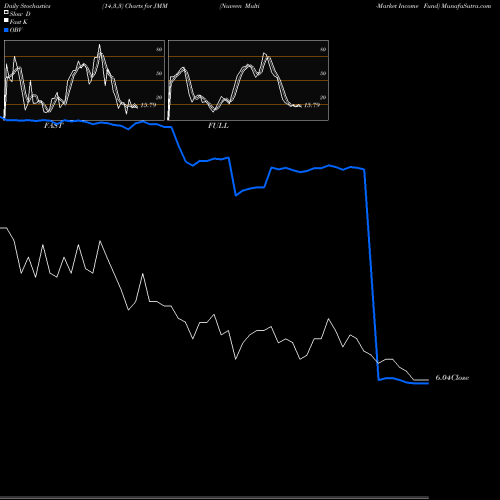Click the 'Slow D' legend text
Screen dimensions: 500x500
point(20,14)
